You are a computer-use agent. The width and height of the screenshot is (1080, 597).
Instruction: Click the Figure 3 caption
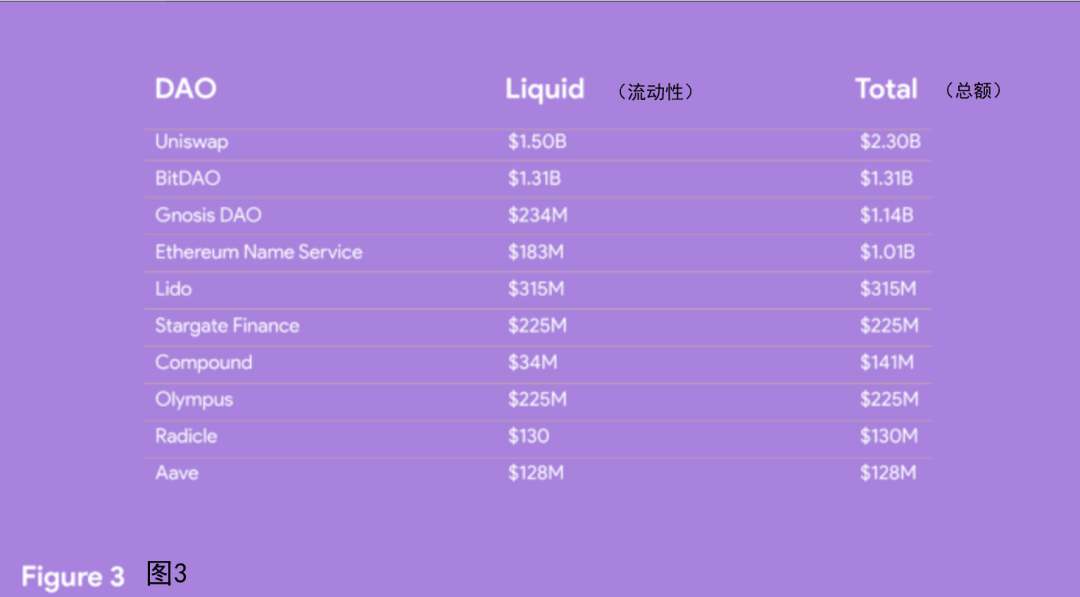click(72, 576)
